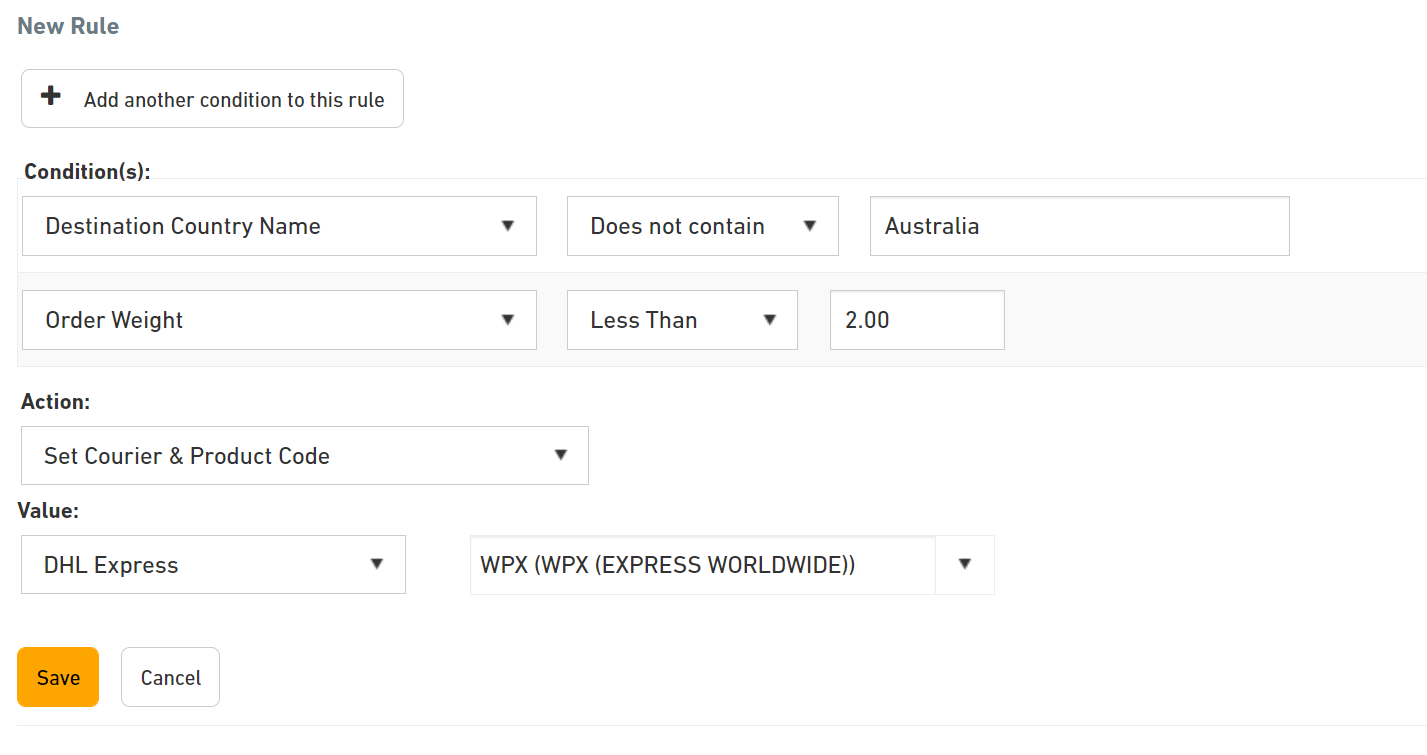Focus the Australia text field
The image size is (1427, 755).
pos(1078,226)
